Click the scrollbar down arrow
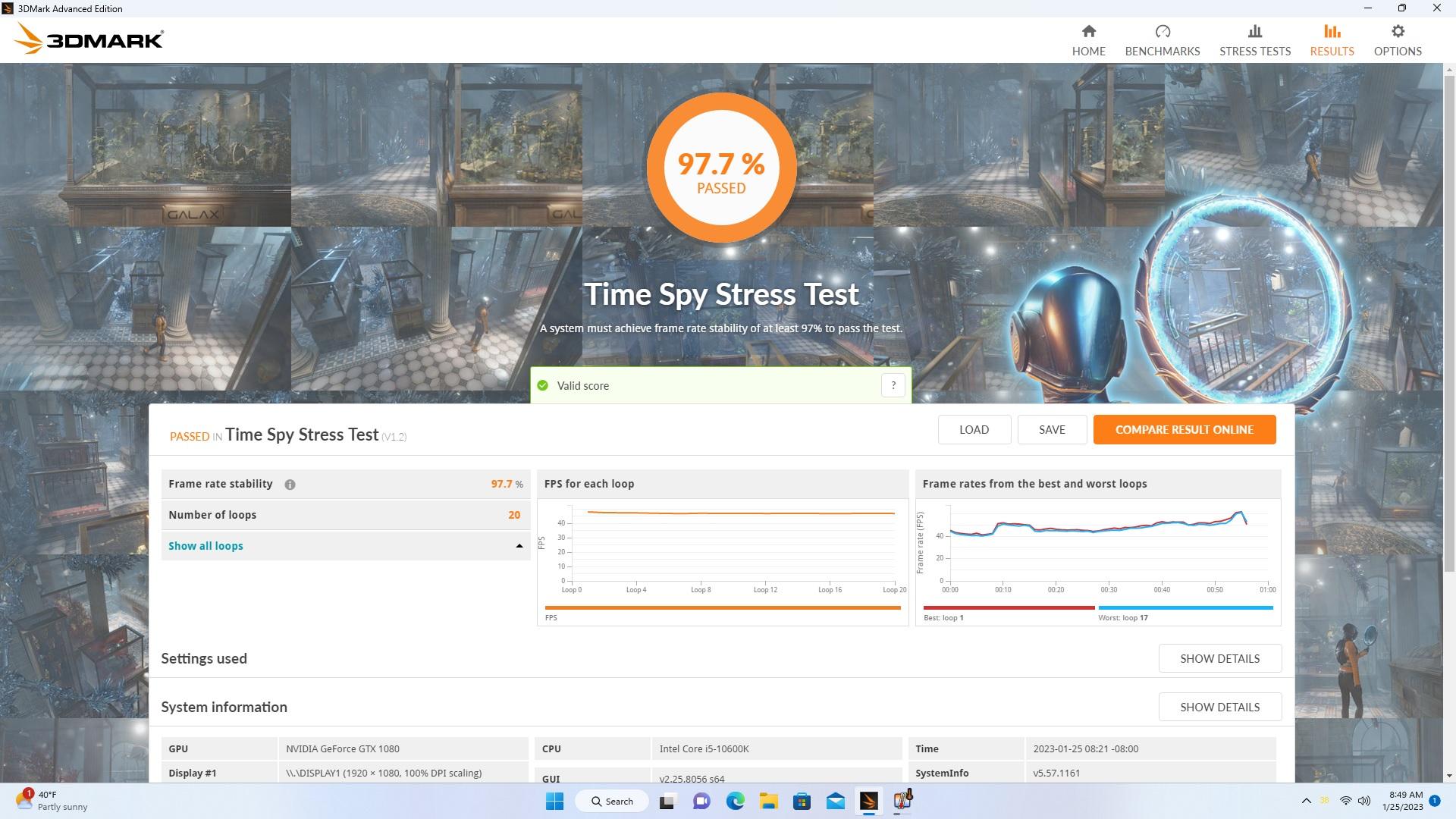Screen dimensions: 1456x819 click(1449, 776)
